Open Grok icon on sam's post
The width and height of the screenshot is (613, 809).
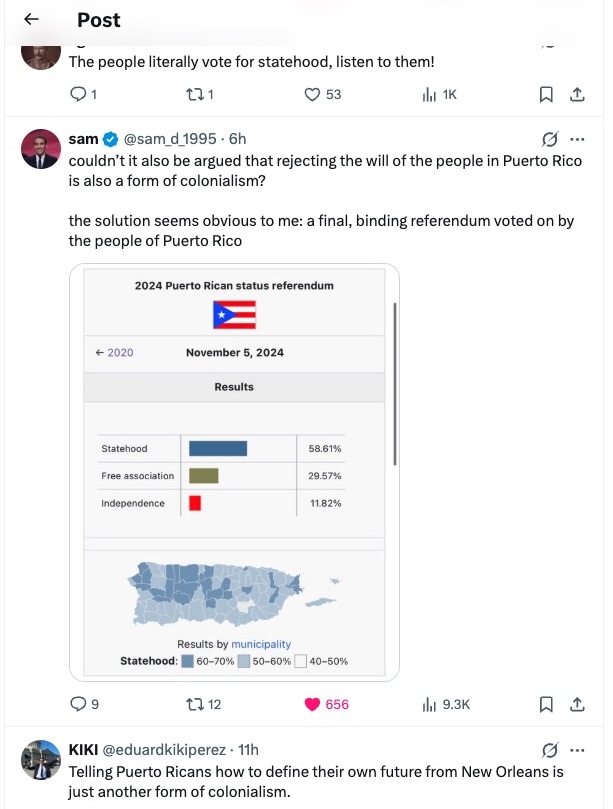[x=548, y=139]
